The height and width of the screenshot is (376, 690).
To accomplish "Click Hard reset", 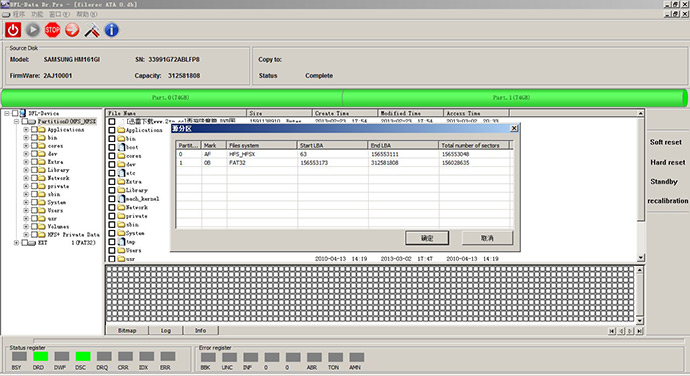I will [x=668, y=162].
